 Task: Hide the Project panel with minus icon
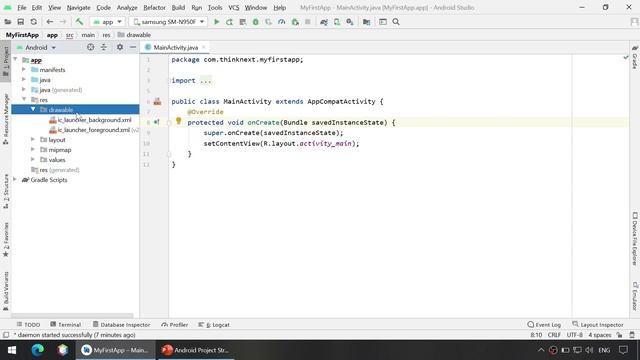(133, 47)
